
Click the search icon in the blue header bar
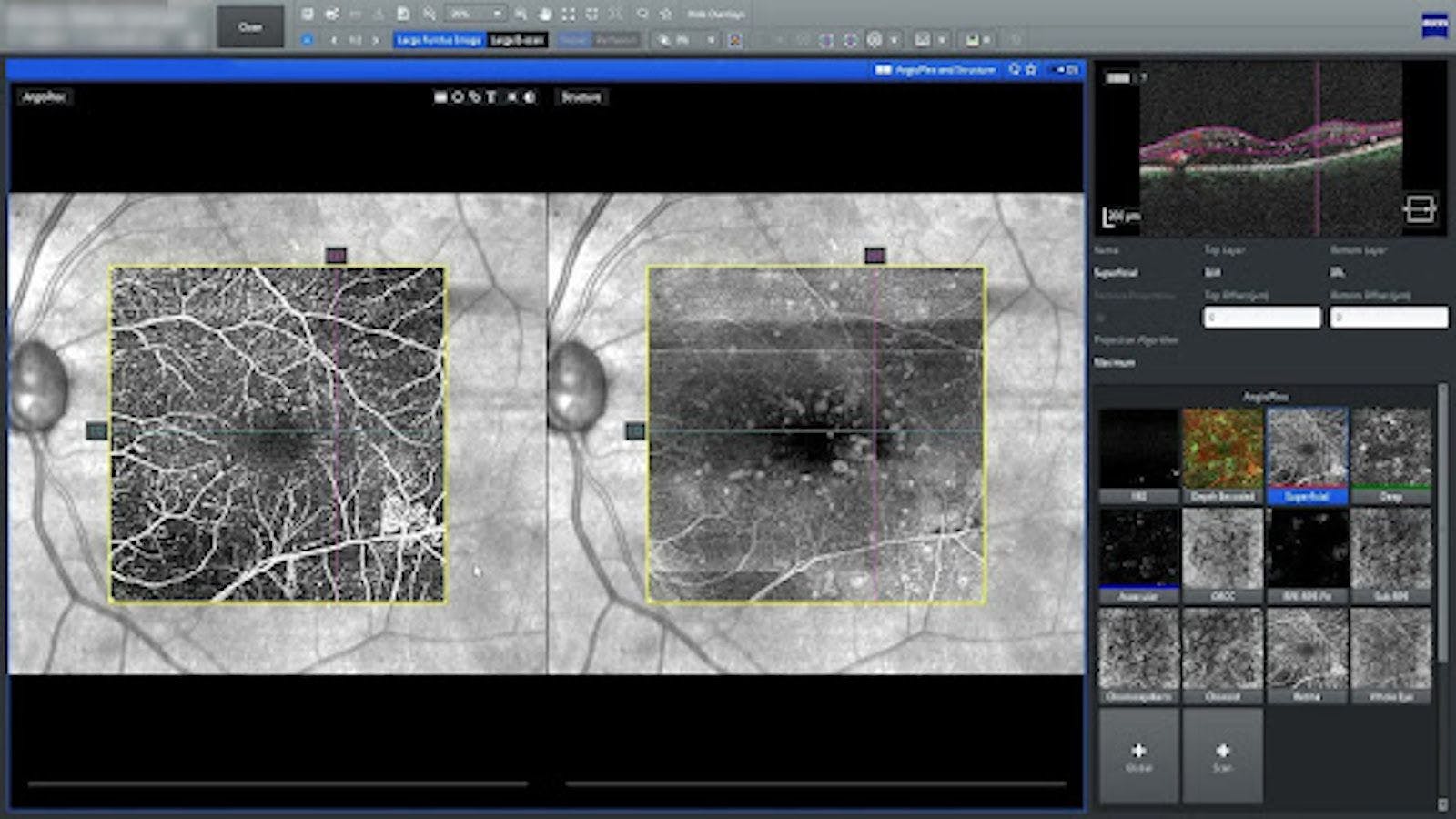(x=1014, y=69)
